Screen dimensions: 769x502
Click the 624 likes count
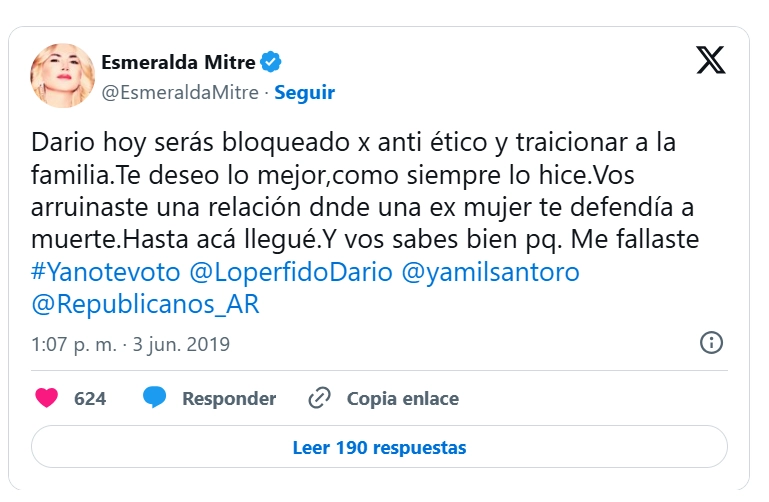click(x=90, y=398)
